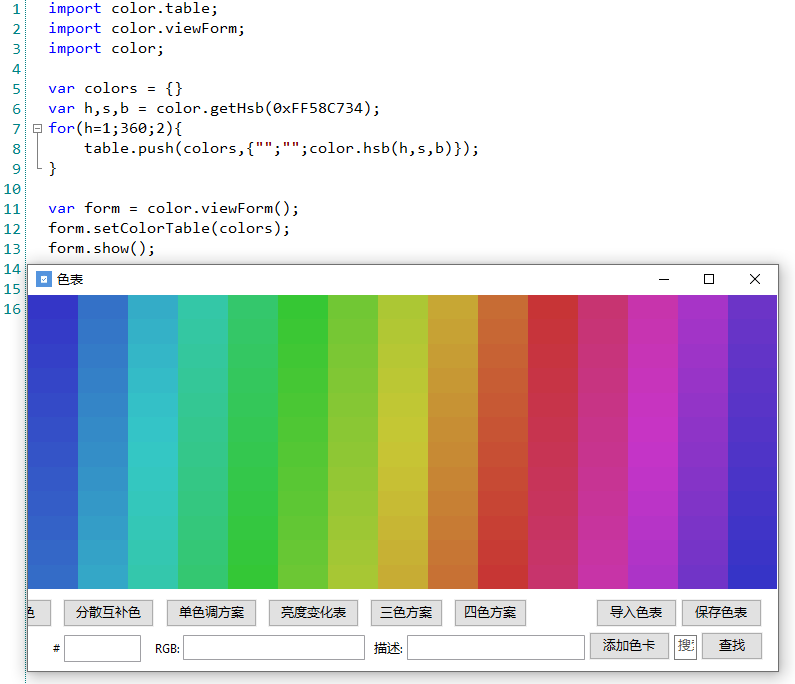This screenshot has height=684, width=795.
Task: Click into the RGB input field
Action: pos(273,648)
